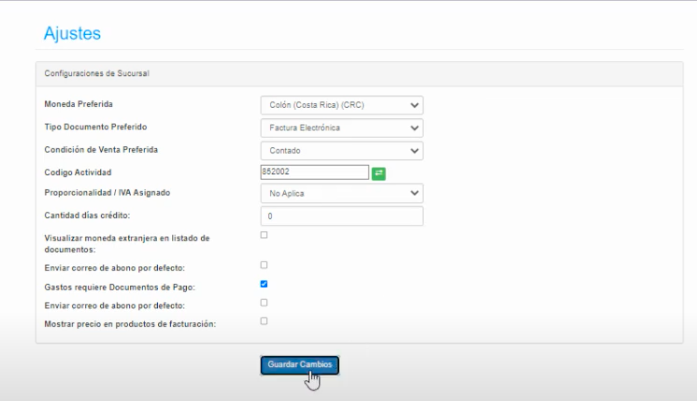Click the Tipo Documento Preferido label
The width and height of the screenshot is (697, 401).
(x=96, y=127)
